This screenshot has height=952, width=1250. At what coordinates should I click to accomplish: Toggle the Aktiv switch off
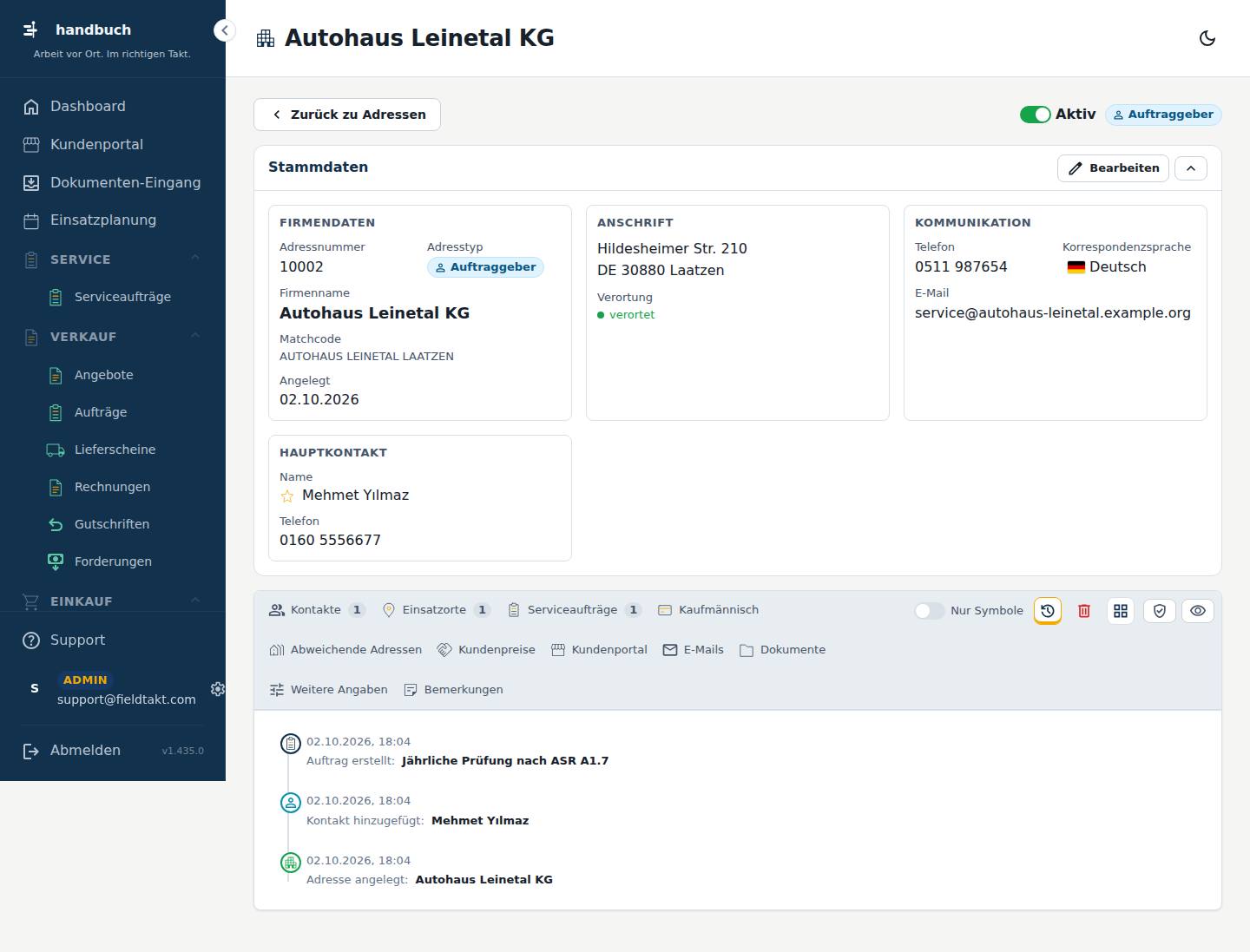[1035, 115]
